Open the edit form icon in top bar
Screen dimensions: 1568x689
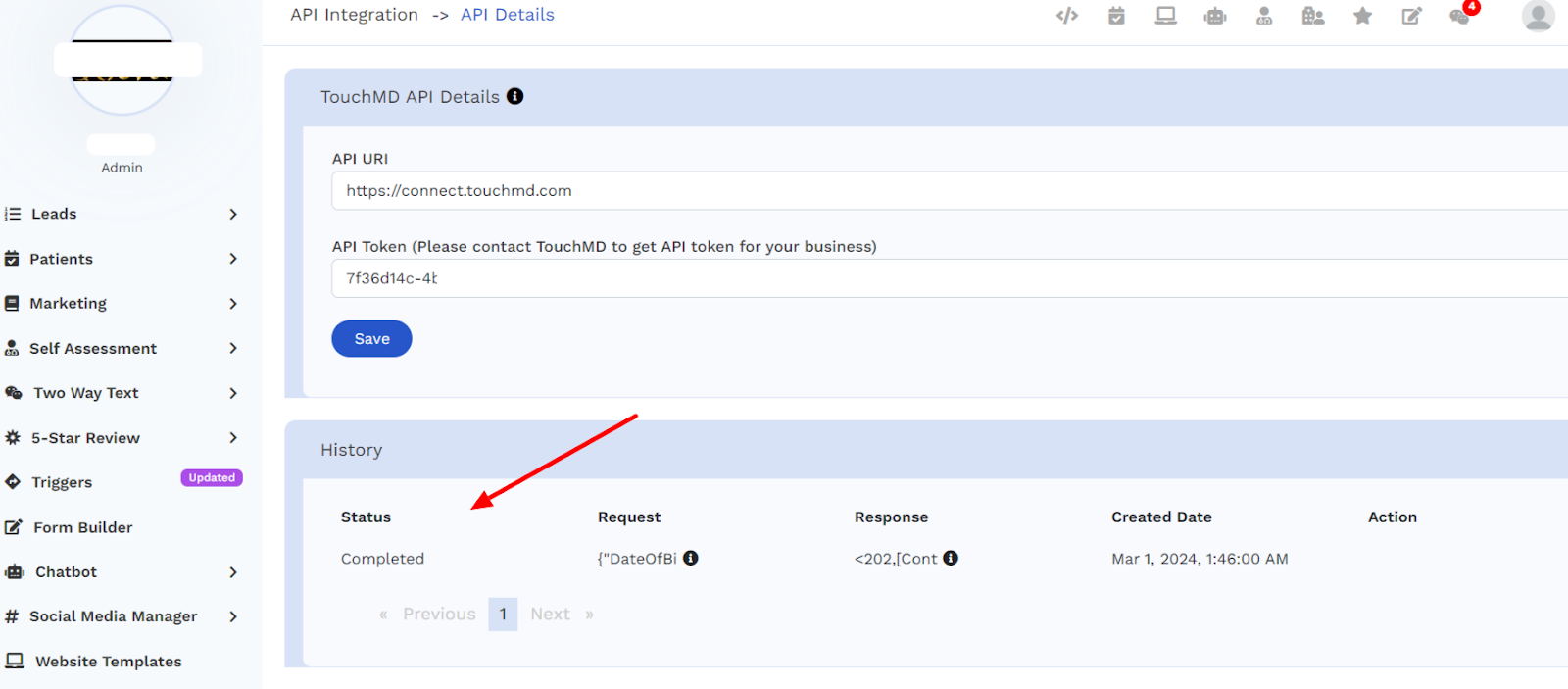point(1411,16)
